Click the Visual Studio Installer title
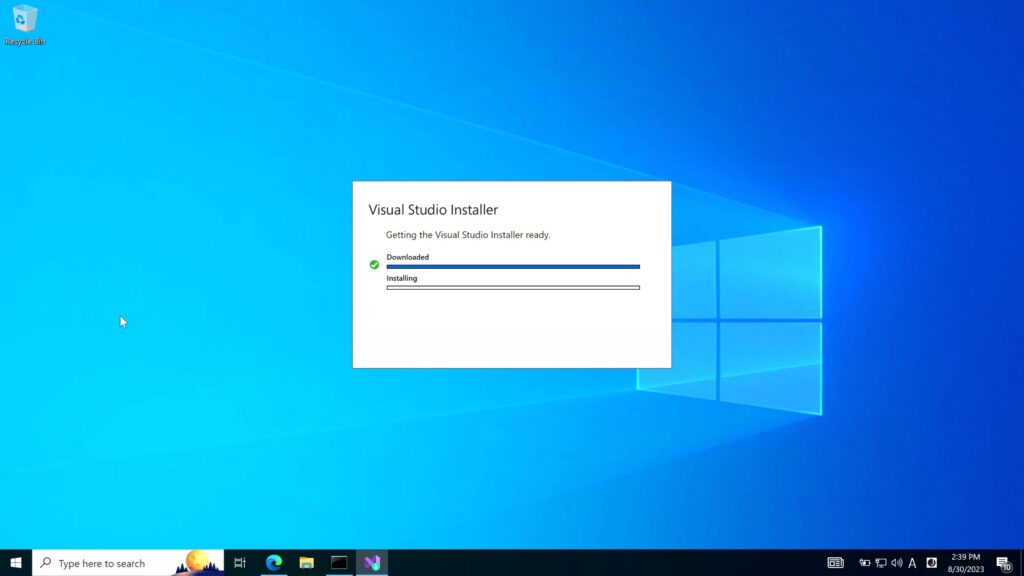This screenshot has width=1024, height=576. pyautogui.click(x=433, y=210)
